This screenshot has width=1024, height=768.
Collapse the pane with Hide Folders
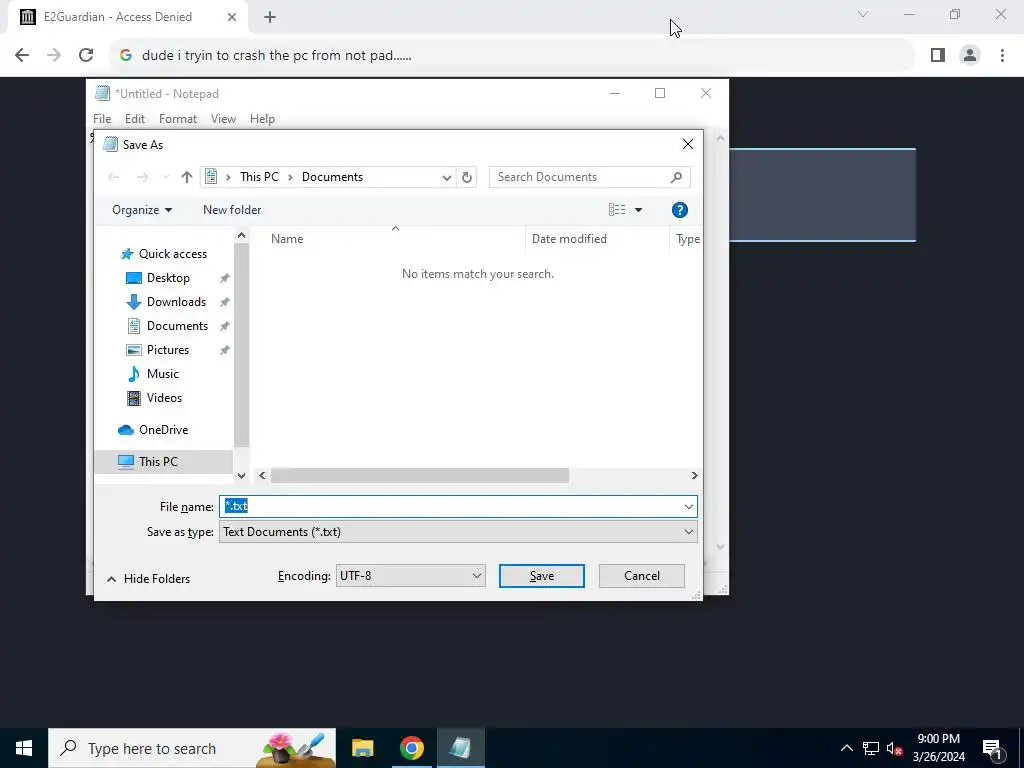tap(148, 579)
